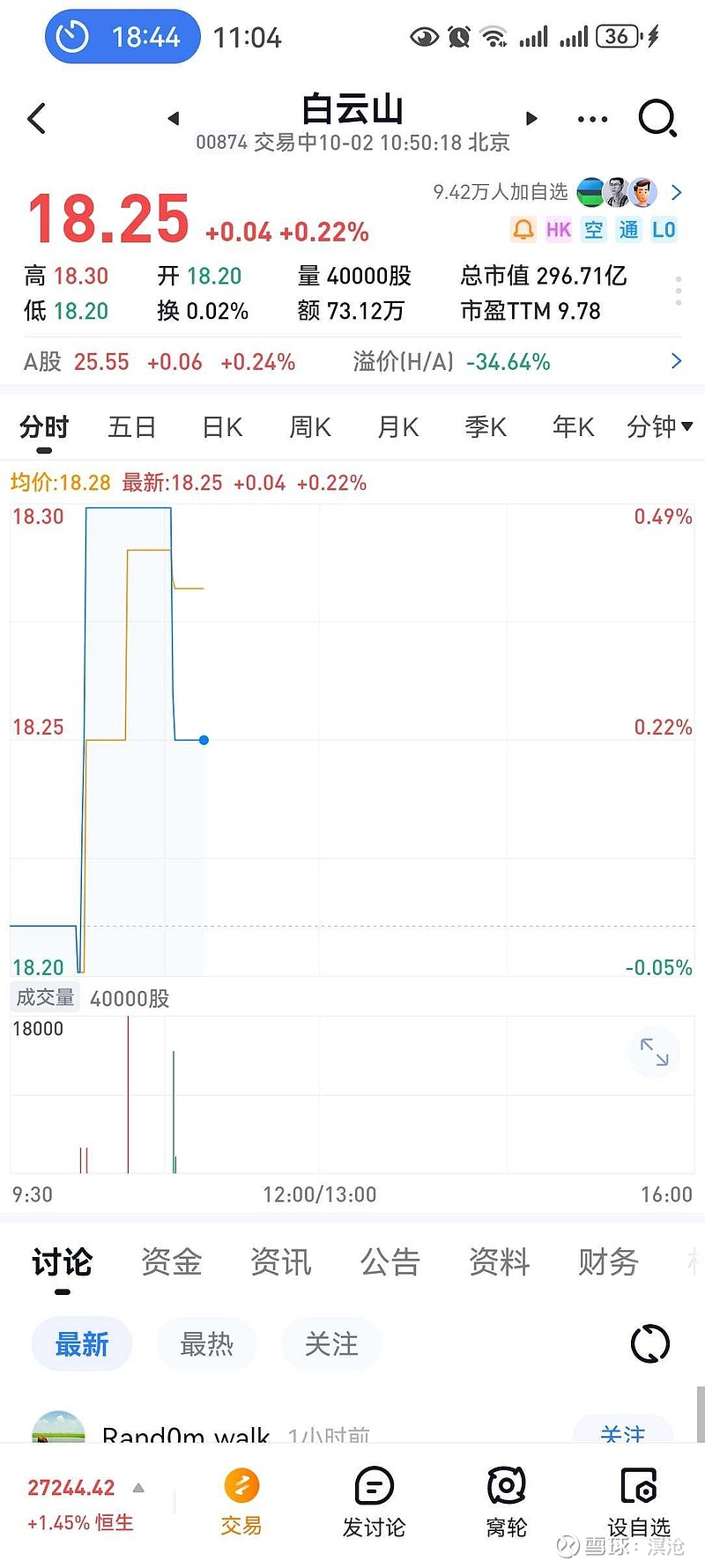The image size is (705, 1568).
Task: Tap the back arrow icon
Action: [37, 119]
